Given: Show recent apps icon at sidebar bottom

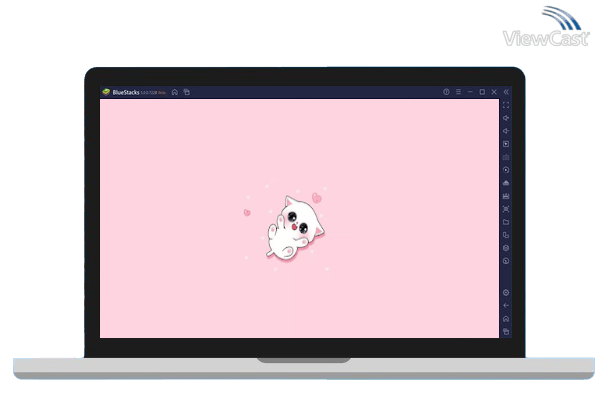Looking at the screenshot, I should click(x=506, y=331).
